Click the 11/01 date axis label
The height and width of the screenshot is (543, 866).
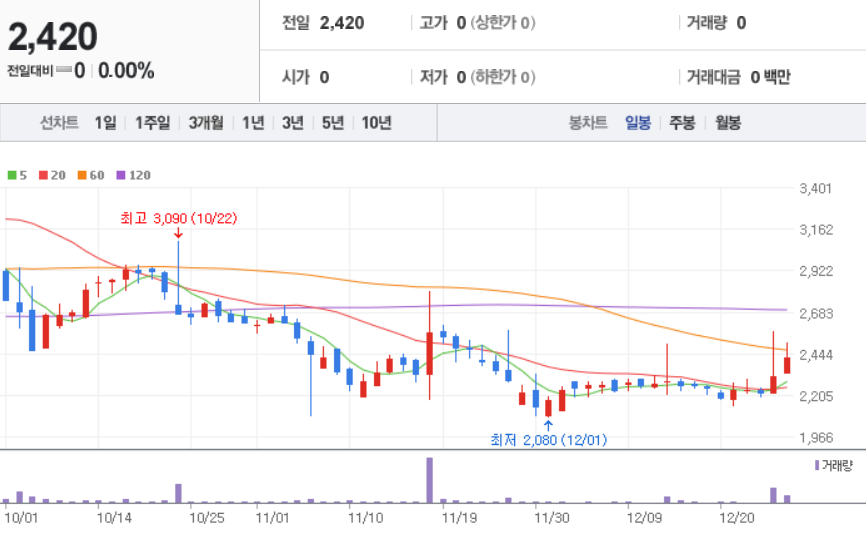pyautogui.click(x=273, y=518)
